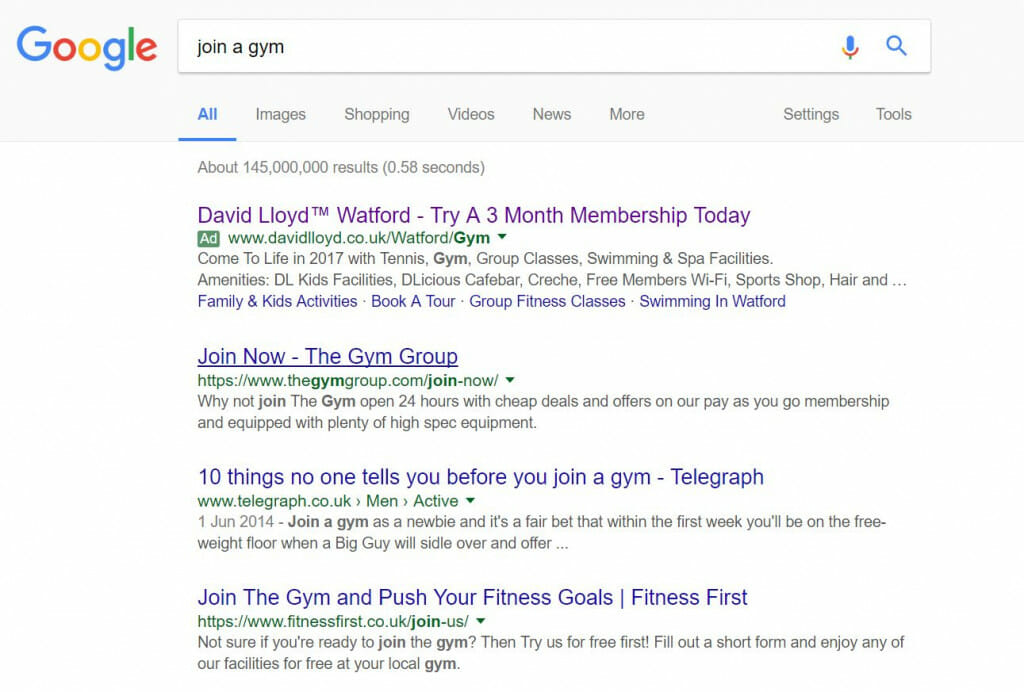Viewport: 1024px width, 692px height.
Task: Open Family & Kids Activities sitelink
Action: 278,301
